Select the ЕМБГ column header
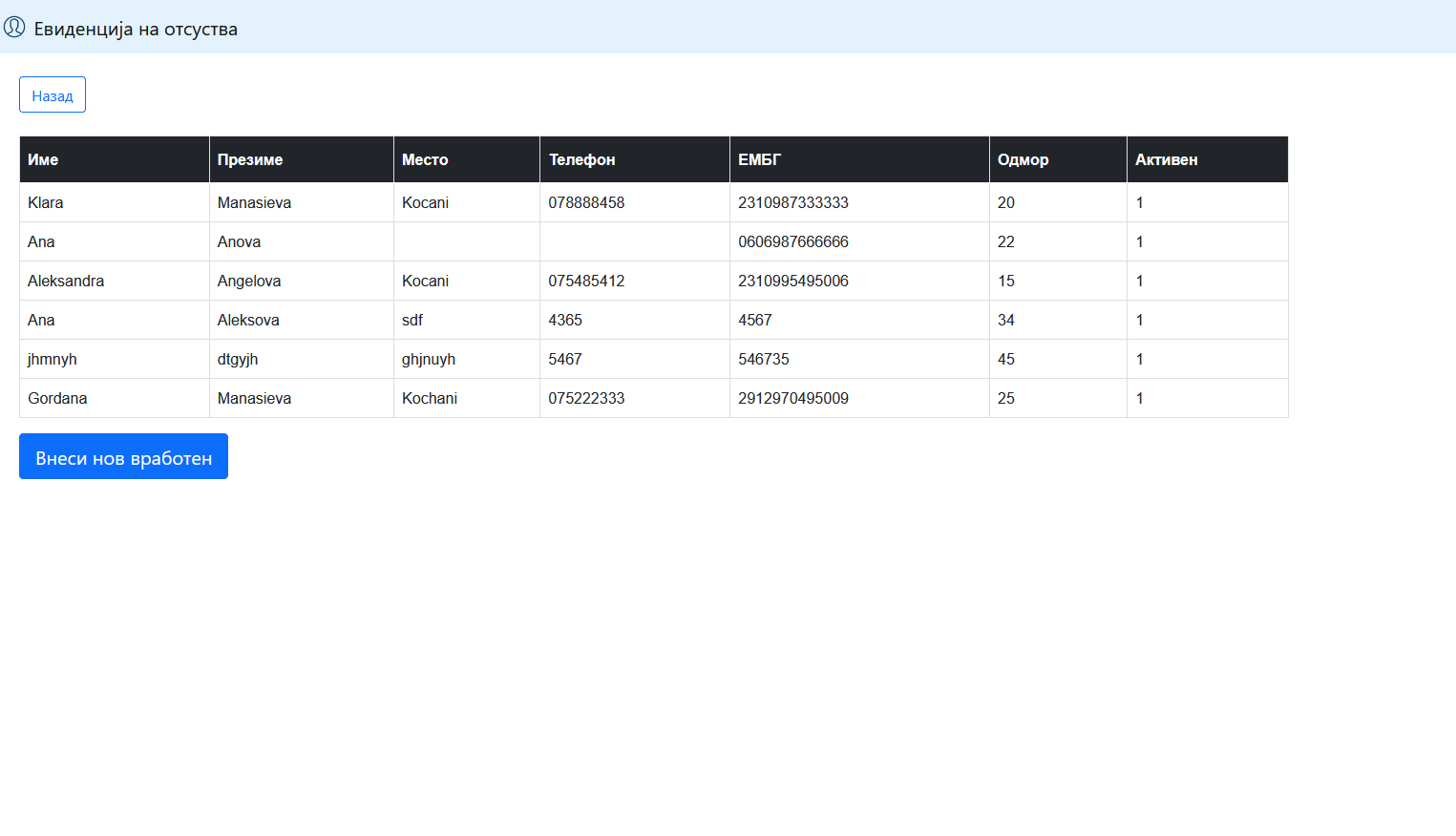 759,160
